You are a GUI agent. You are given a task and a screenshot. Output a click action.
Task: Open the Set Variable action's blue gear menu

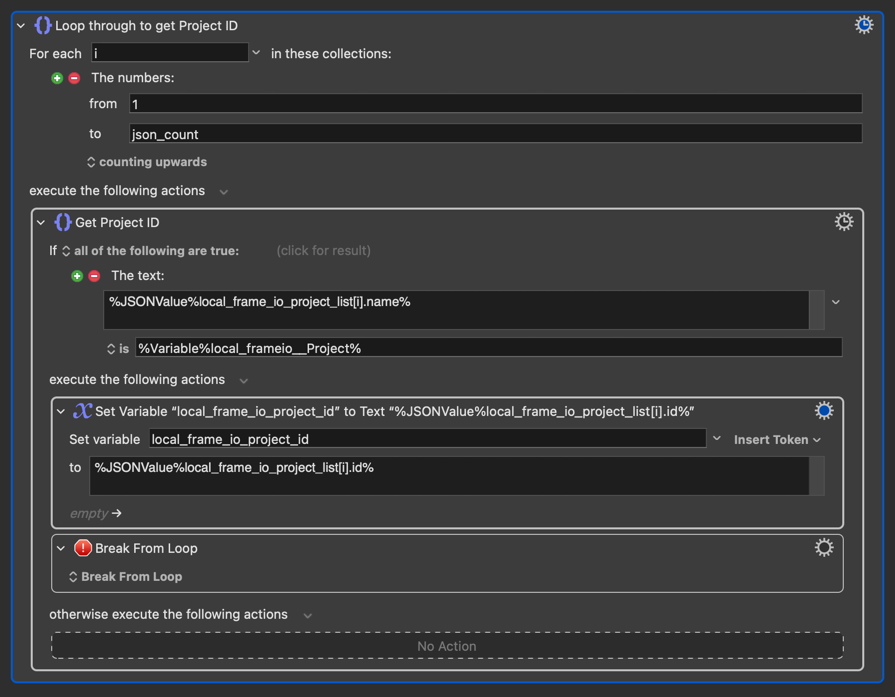824,411
